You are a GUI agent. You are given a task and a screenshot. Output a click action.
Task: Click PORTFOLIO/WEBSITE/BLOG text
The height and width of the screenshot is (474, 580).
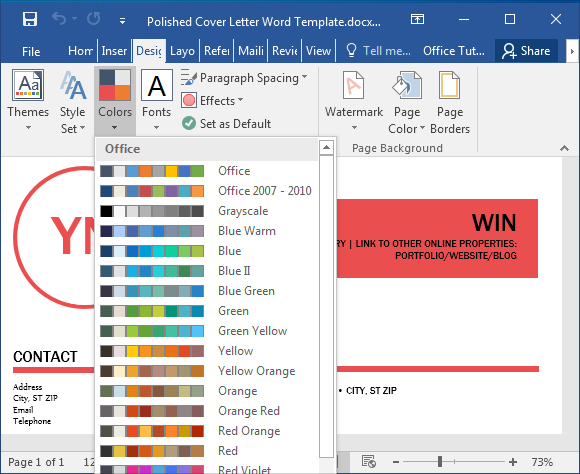pyautogui.click(x=456, y=256)
